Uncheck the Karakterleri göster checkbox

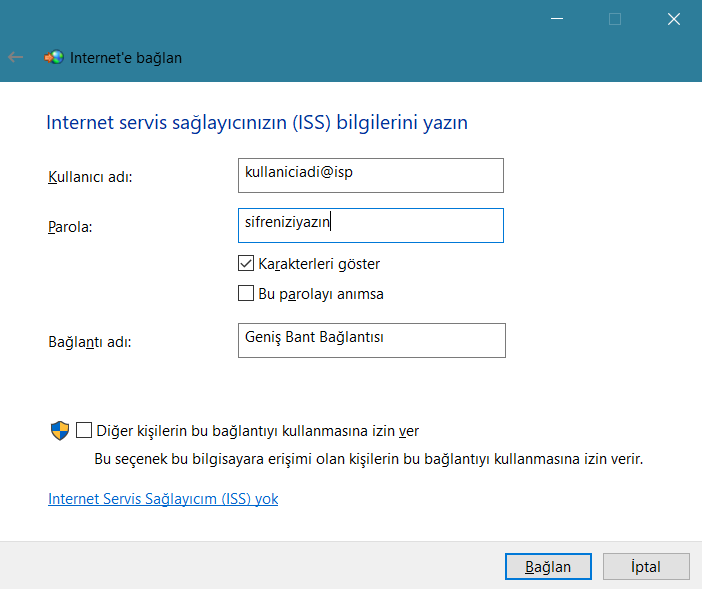[246, 264]
